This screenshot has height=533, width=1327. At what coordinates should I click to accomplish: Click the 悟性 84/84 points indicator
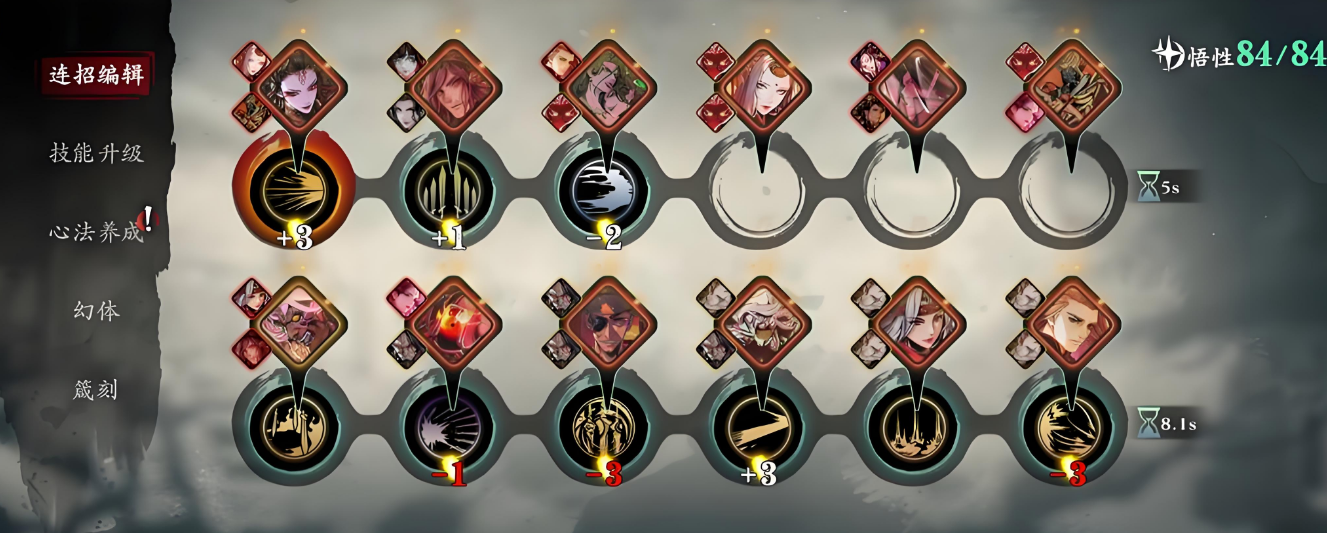[x=1239, y=53]
